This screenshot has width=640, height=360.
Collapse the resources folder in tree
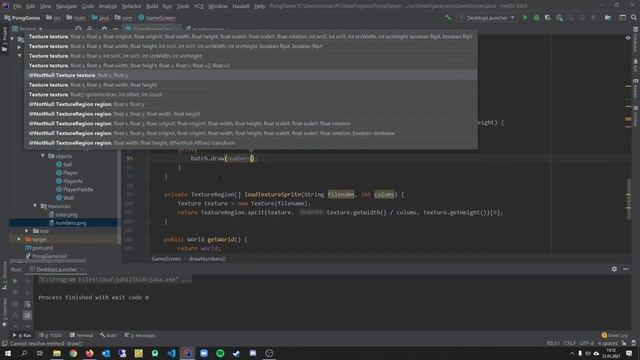35,206
